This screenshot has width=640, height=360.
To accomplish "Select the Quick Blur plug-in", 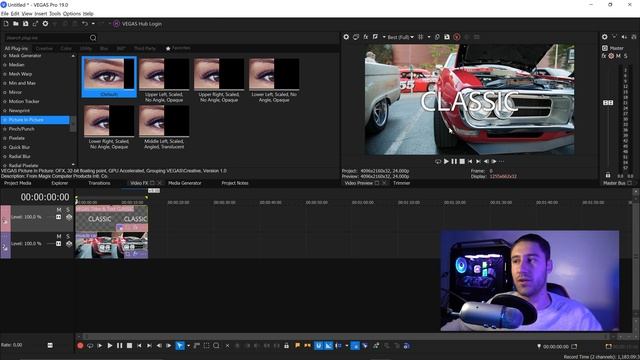I will (19, 147).
